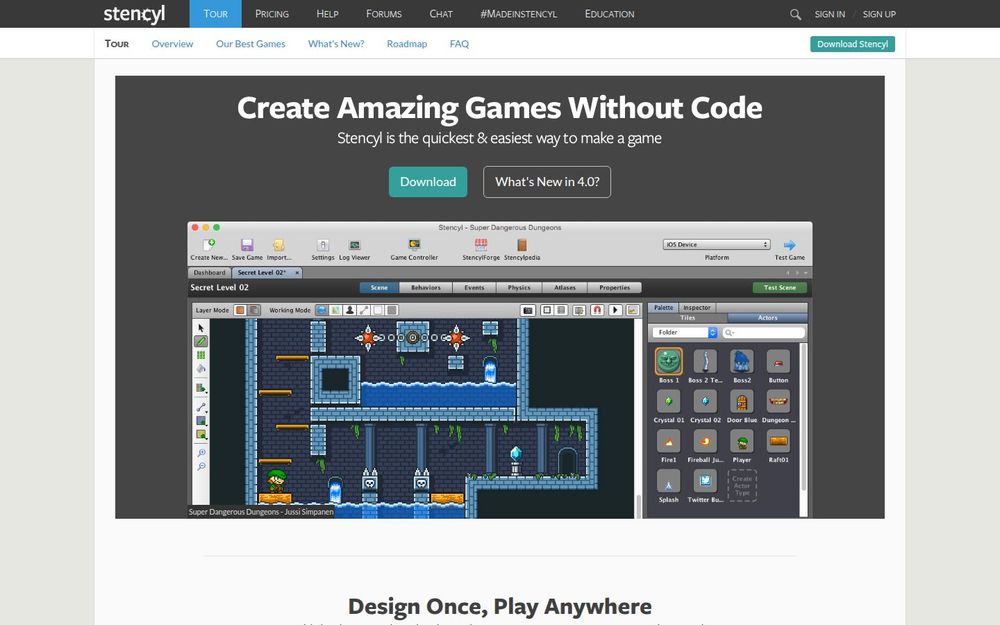The image size is (1000, 625).
Task: Toggle the grey square Working Mode button
Action: coord(392,310)
